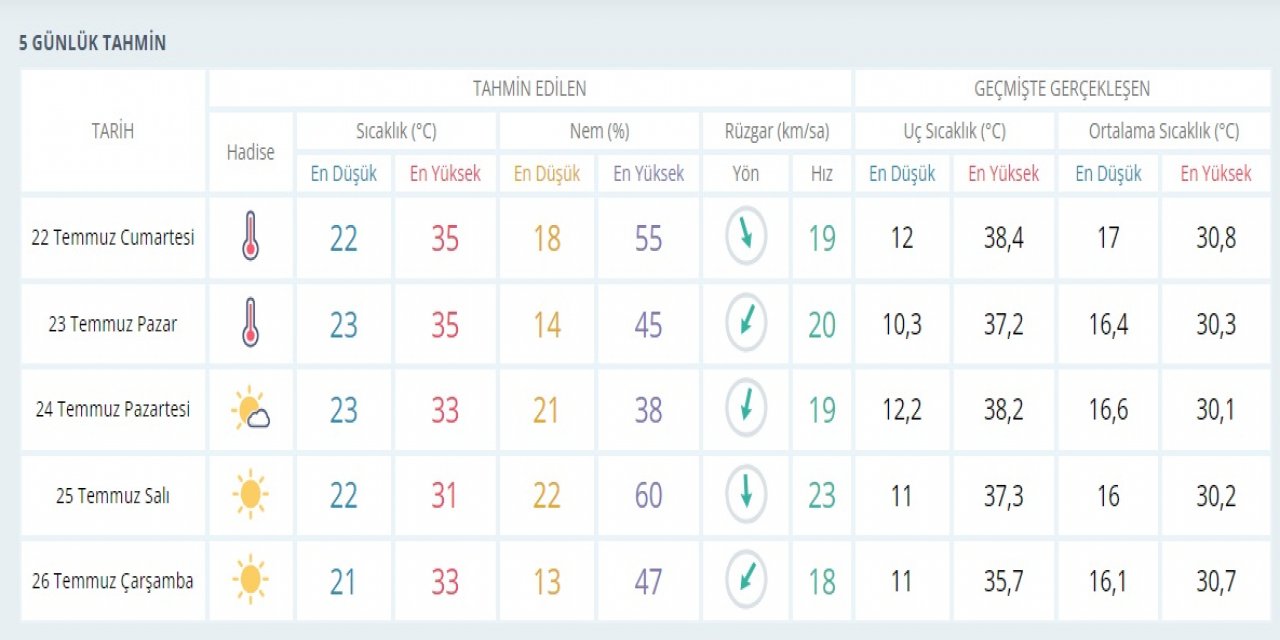This screenshot has height=640, width=1280.
Task: Click the wind direction arrow for 22 Temmuz
Action: 745,237
